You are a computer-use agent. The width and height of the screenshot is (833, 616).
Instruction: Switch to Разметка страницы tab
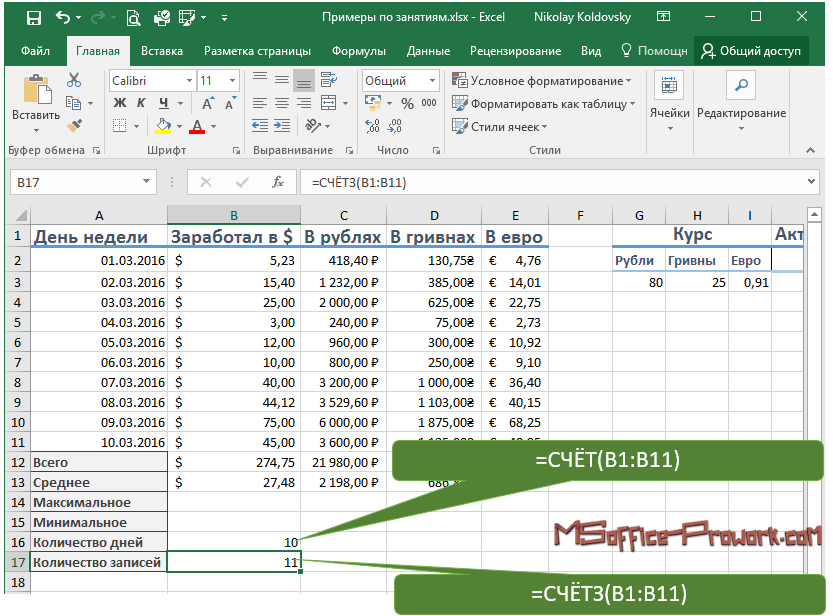click(x=257, y=51)
